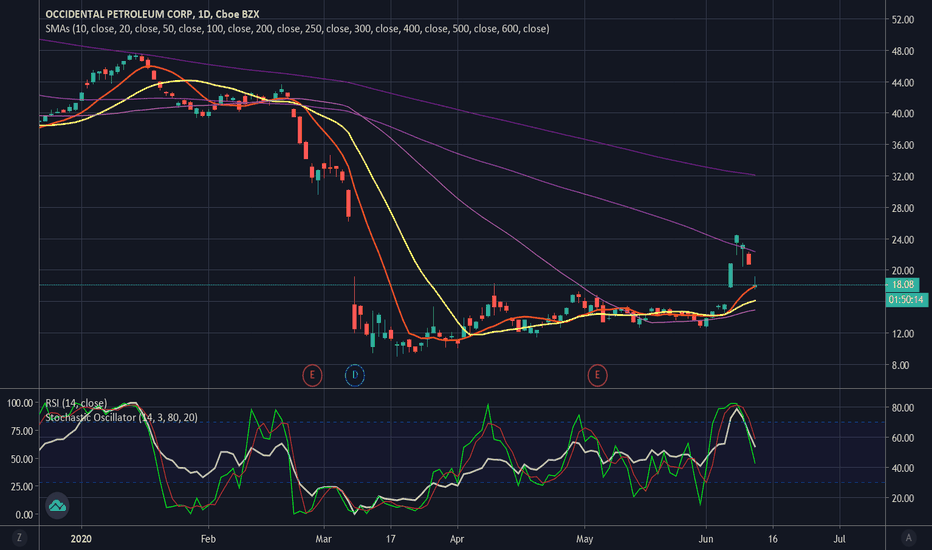Click the May date axis label
This screenshot has height=550, width=932.
tap(584, 539)
